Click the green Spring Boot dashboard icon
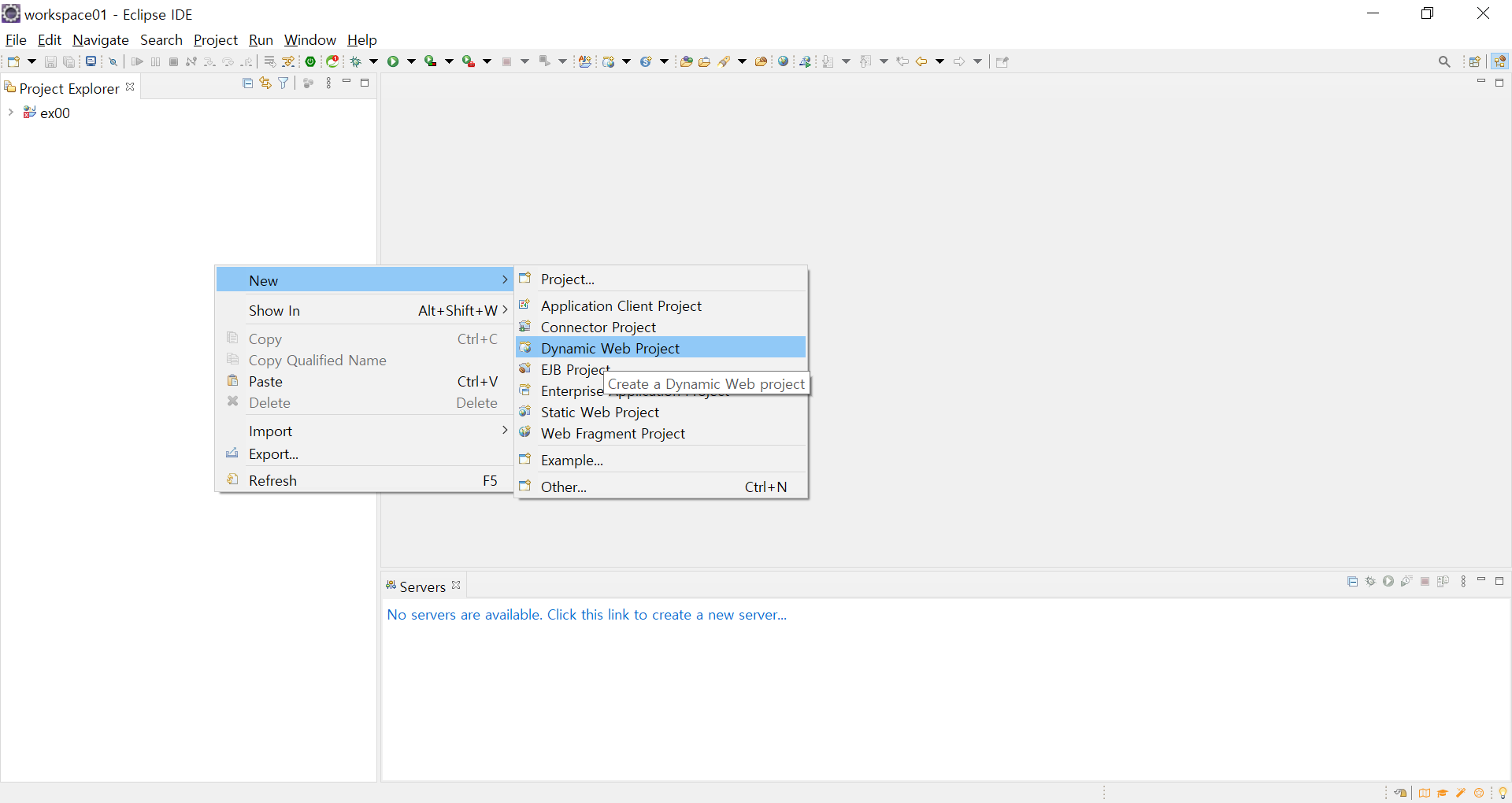Viewport: 1512px width, 803px height. click(310, 61)
